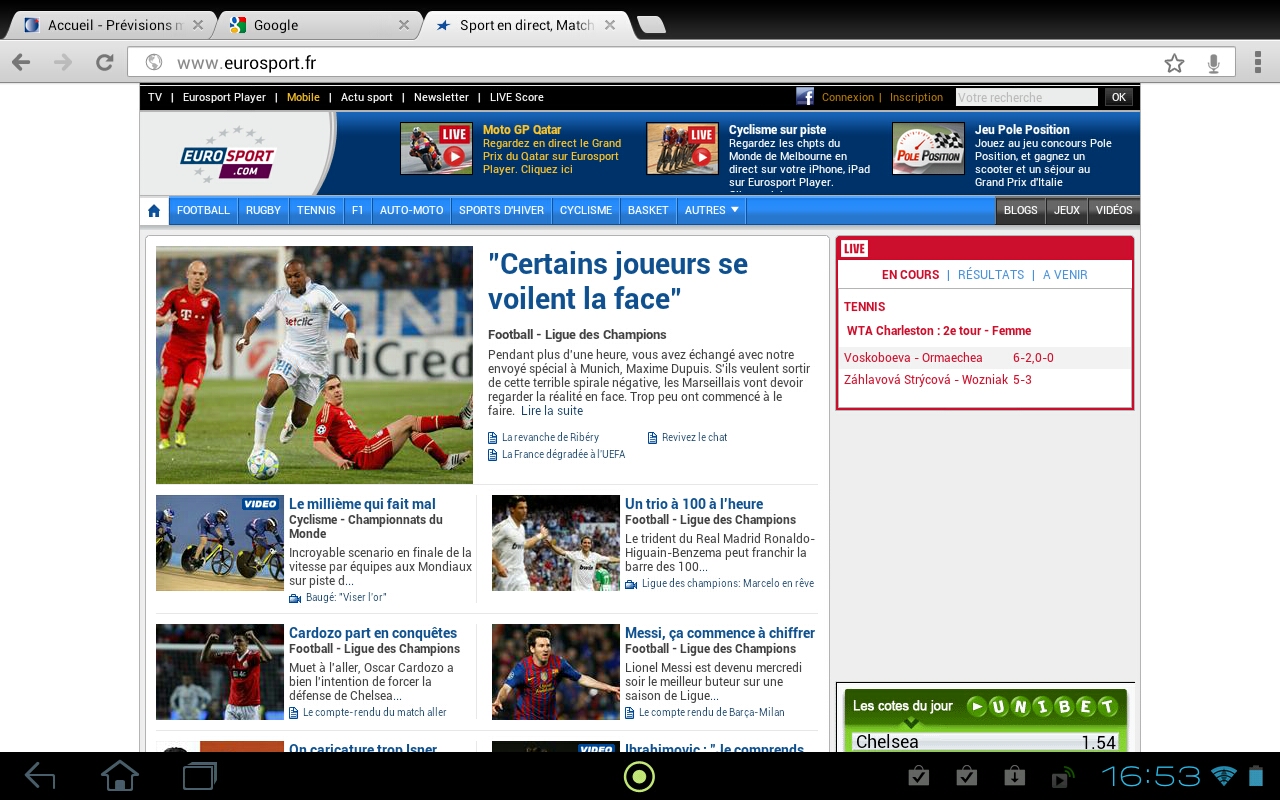Image resolution: width=1280 pixels, height=800 pixels.
Task: Open the JEUX section
Action: (1067, 211)
